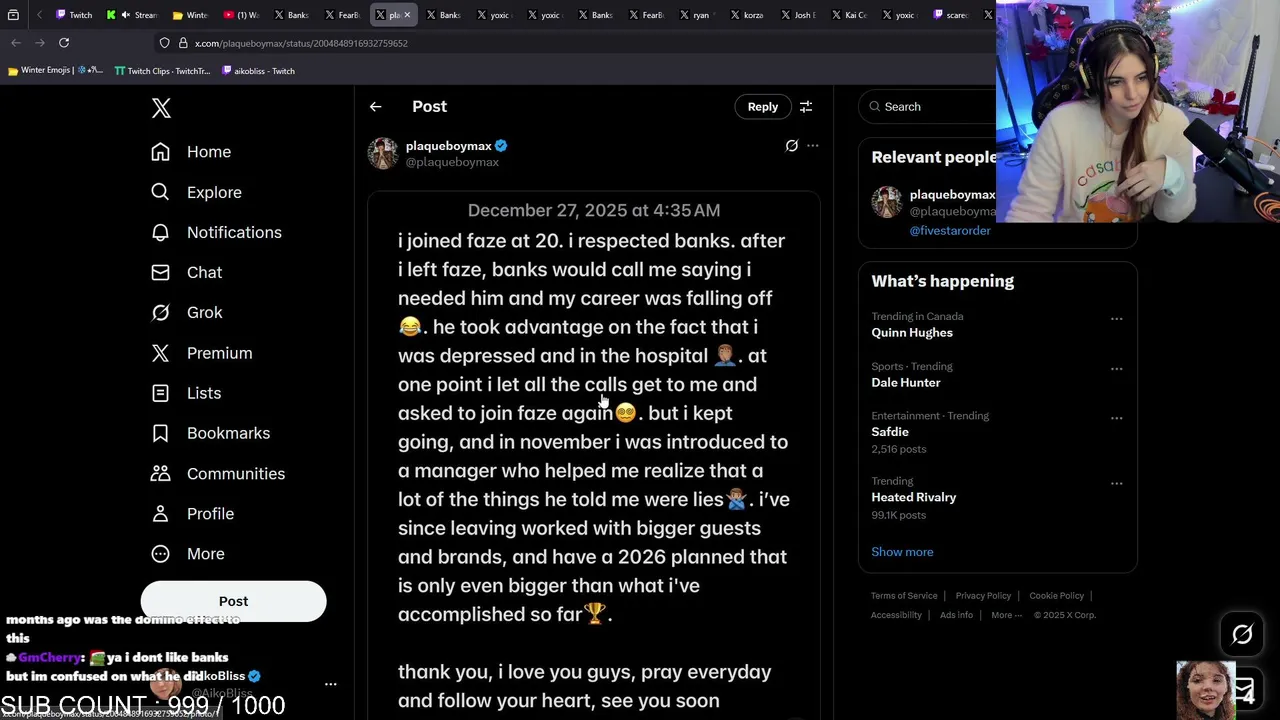Image resolution: width=1280 pixels, height=720 pixels.
Task: Reload the page in the browser
Action: (x=64, y=43)
